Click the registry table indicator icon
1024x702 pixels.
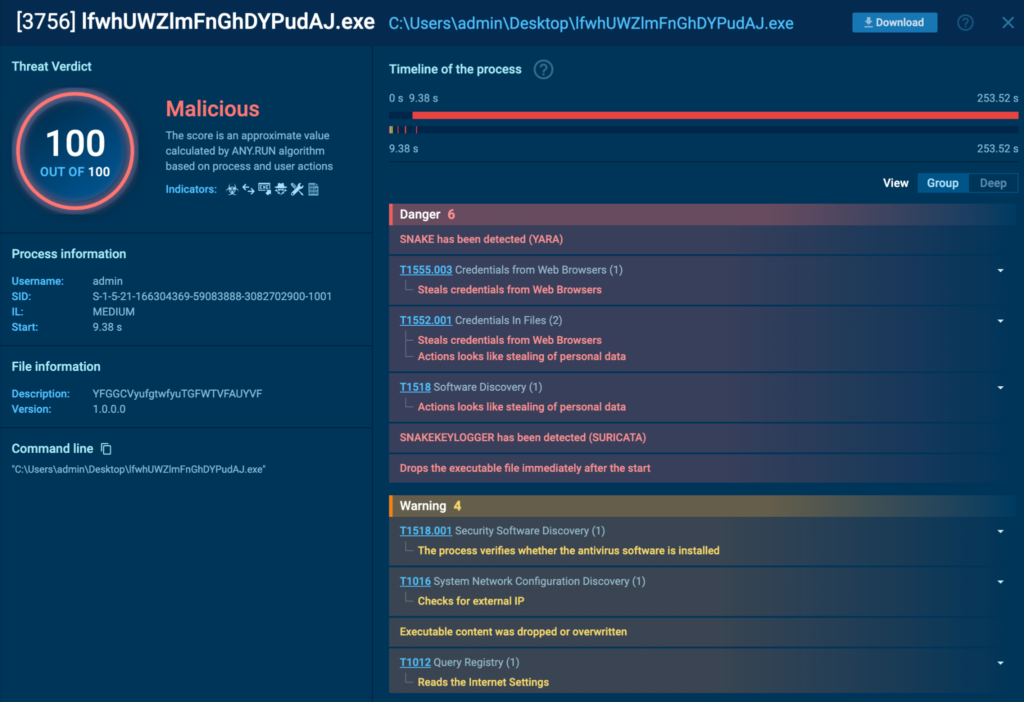pos(313,189)
